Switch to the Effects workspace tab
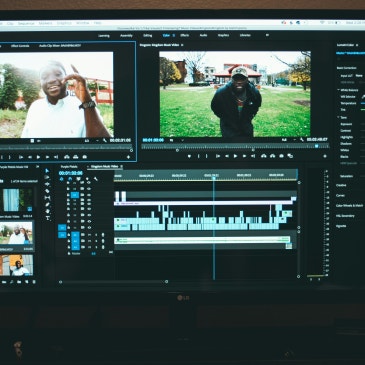Screen dimensions: 365x365 (x=185, y=35)
